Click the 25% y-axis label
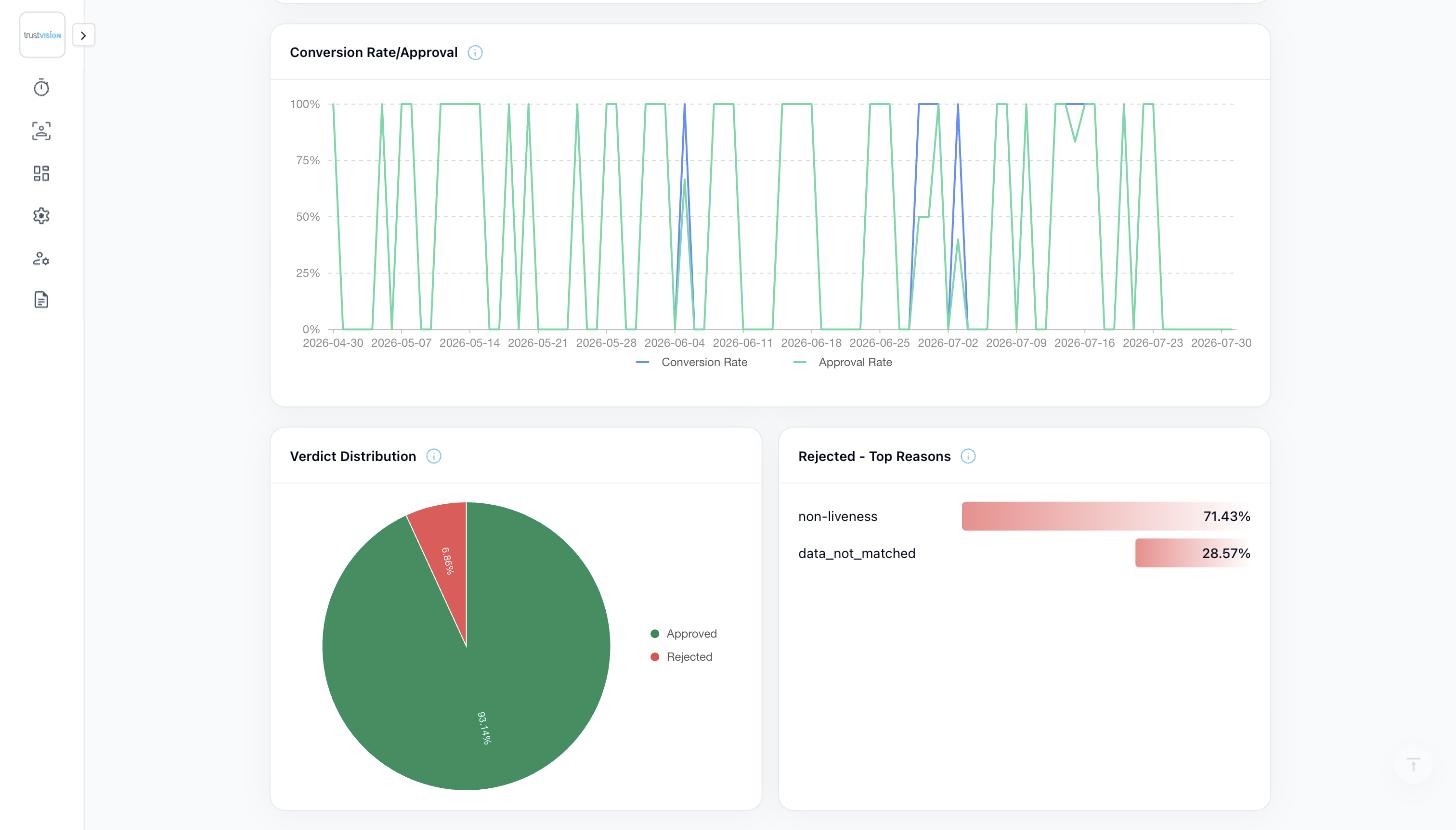 pyautogui.click(x=308, y=273)
